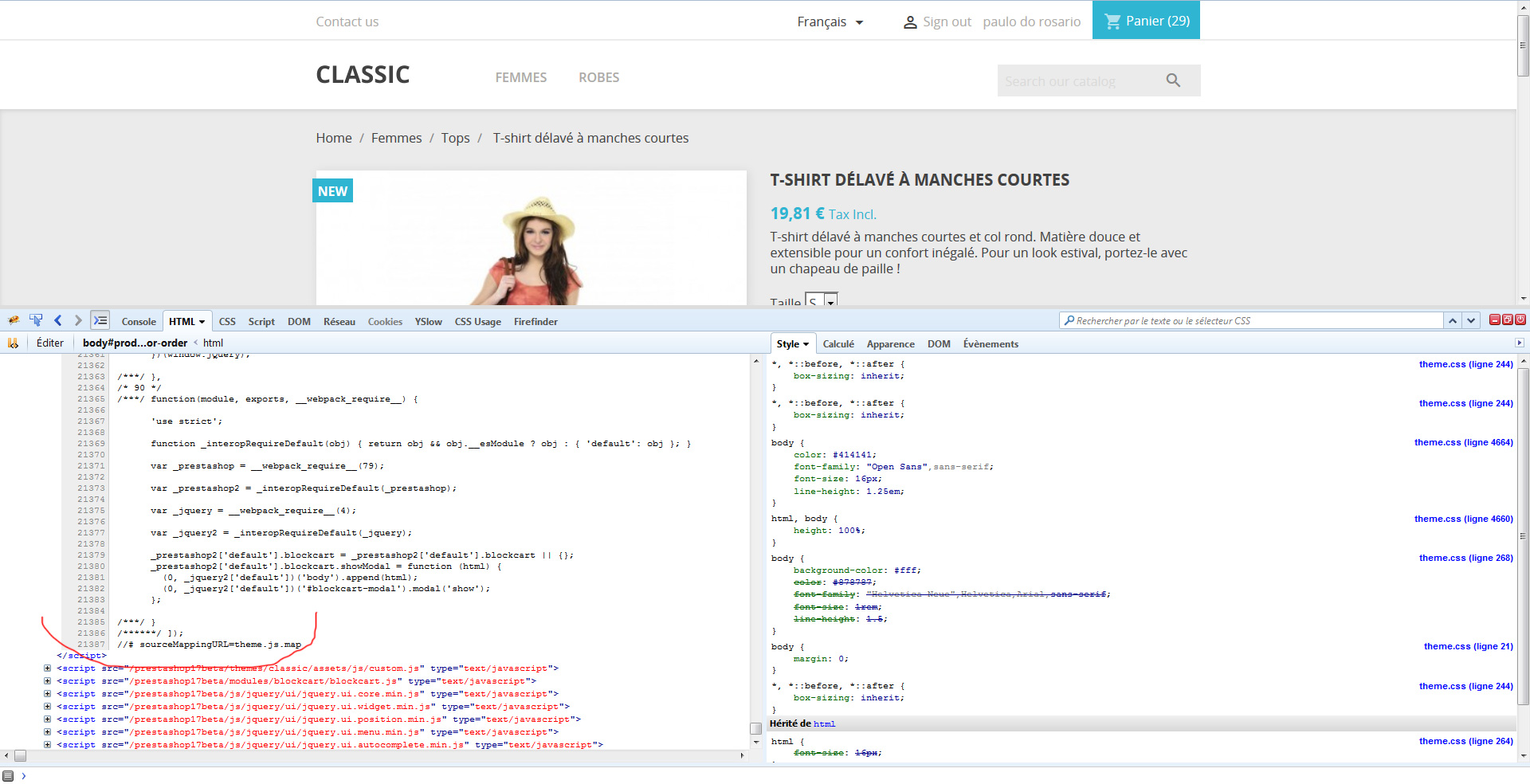Open the Style tab options dropdown
This screenshot has width=1530, height=784.
click(806, 344)
